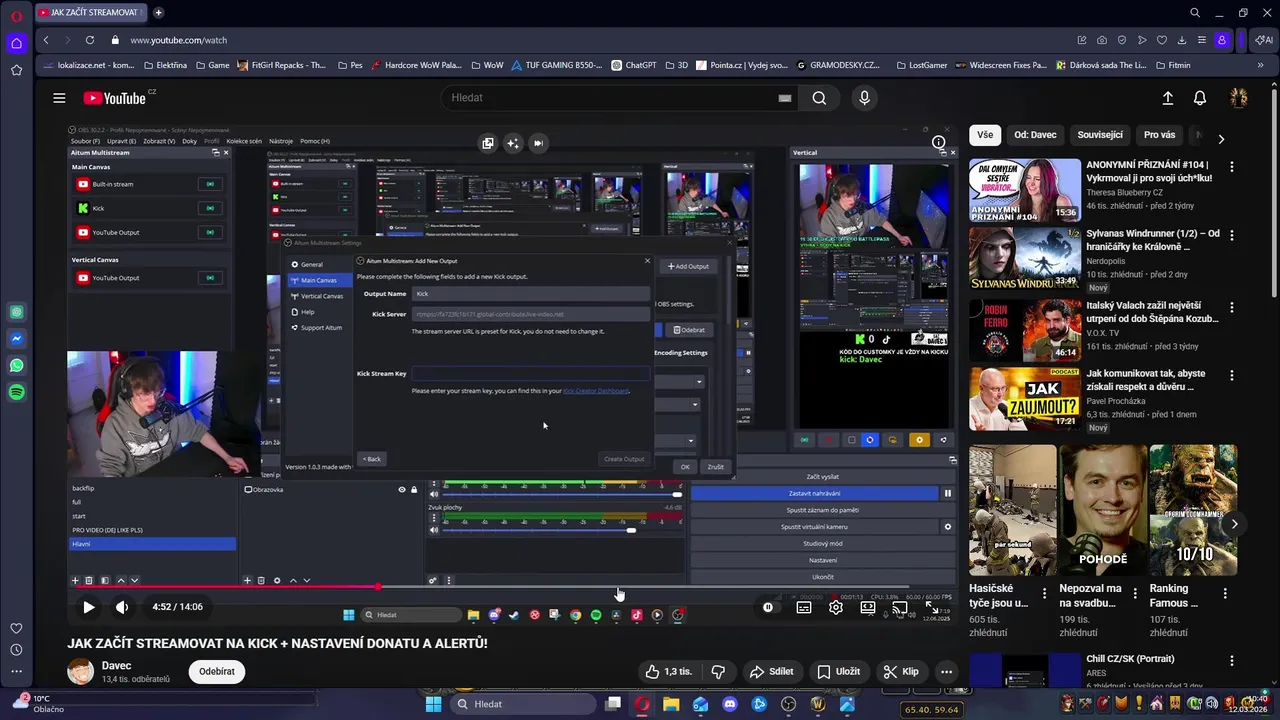The height and width of the screenshot is (720, 1280).
Task: Open the Davec channel avatar
Action: (81, 672)
